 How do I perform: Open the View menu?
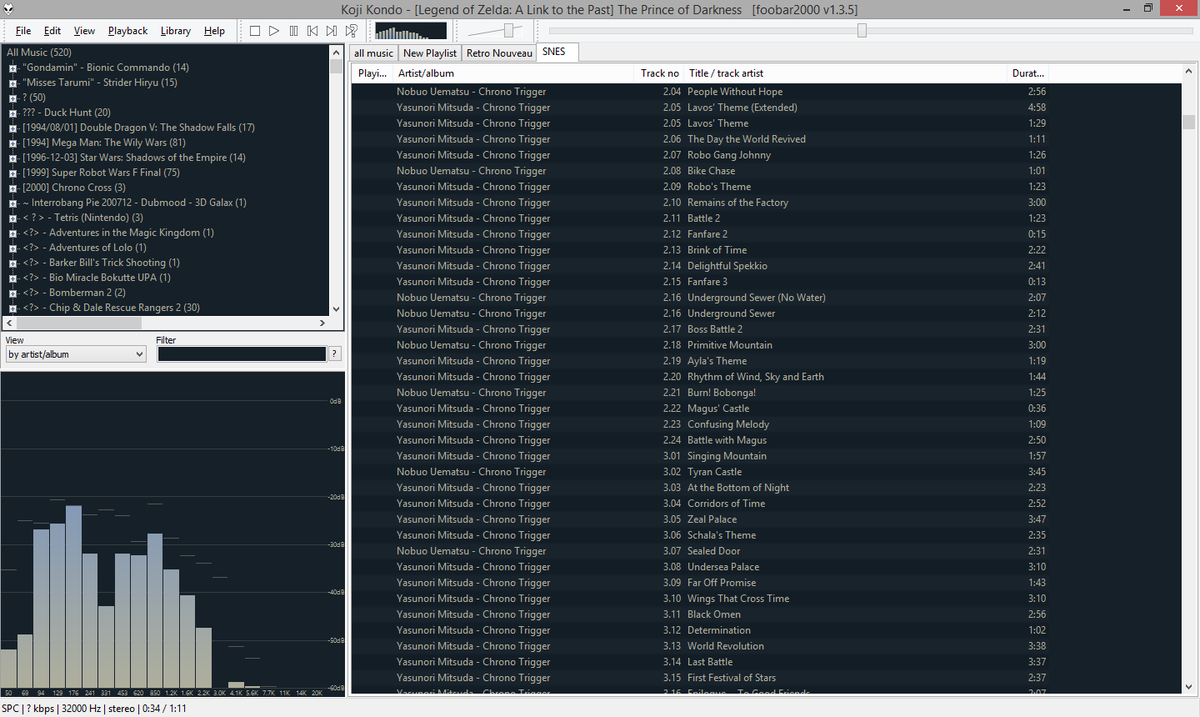[84, 31]
